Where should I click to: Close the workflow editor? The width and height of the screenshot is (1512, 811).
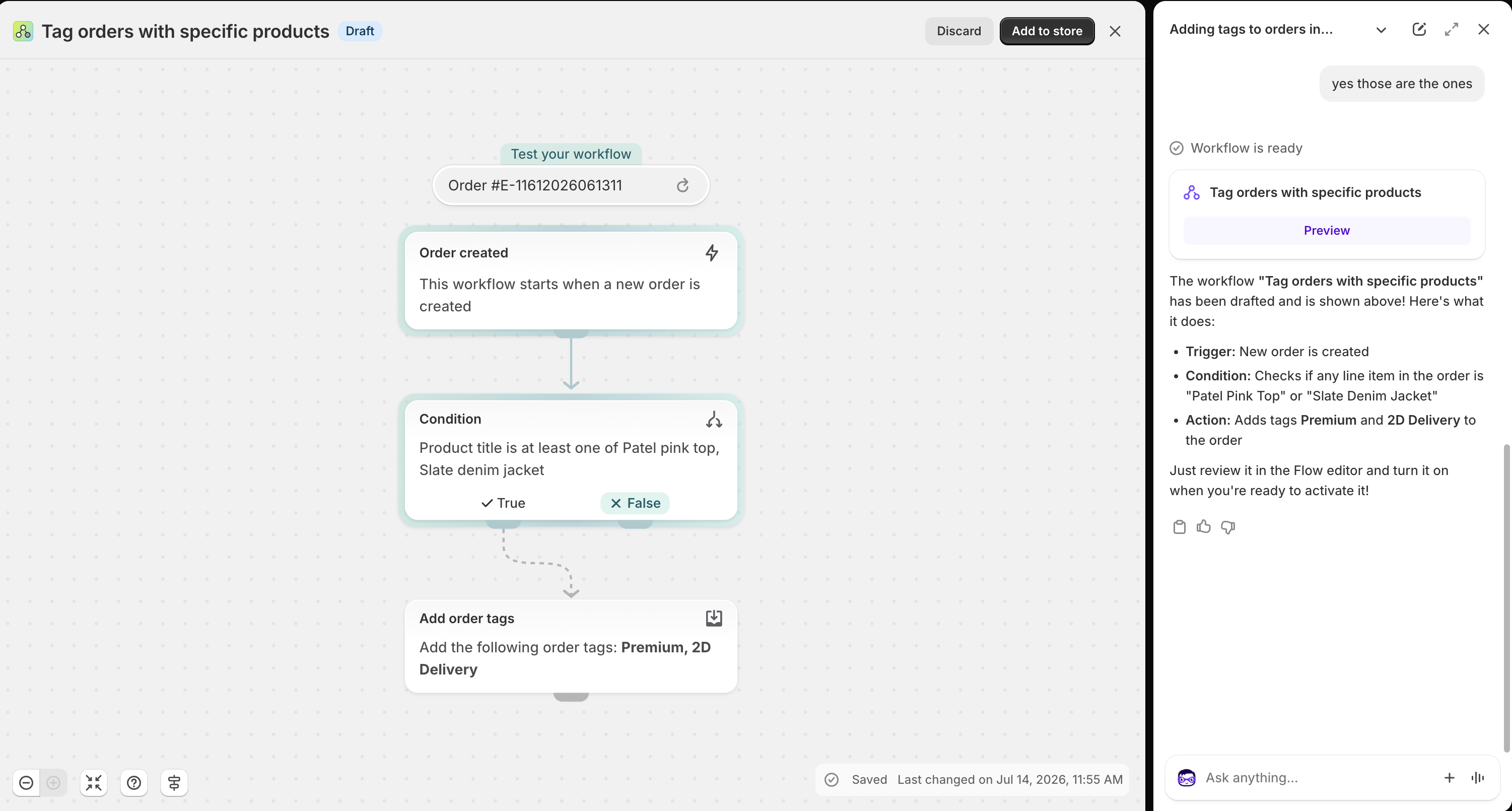[x=1115, y=31]
